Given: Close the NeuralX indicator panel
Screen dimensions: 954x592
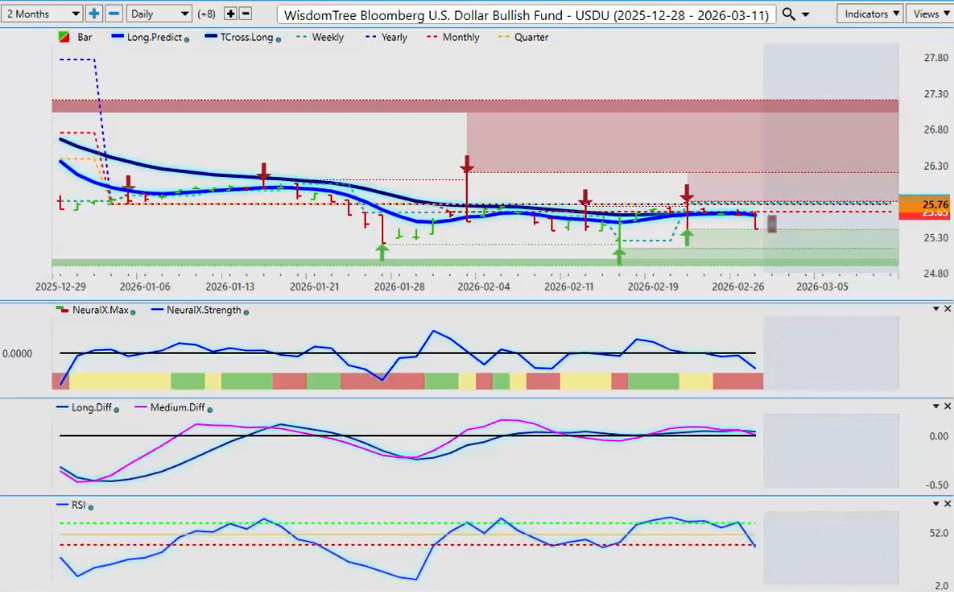Looking at the screenshot, I should (x=947, y=309).
